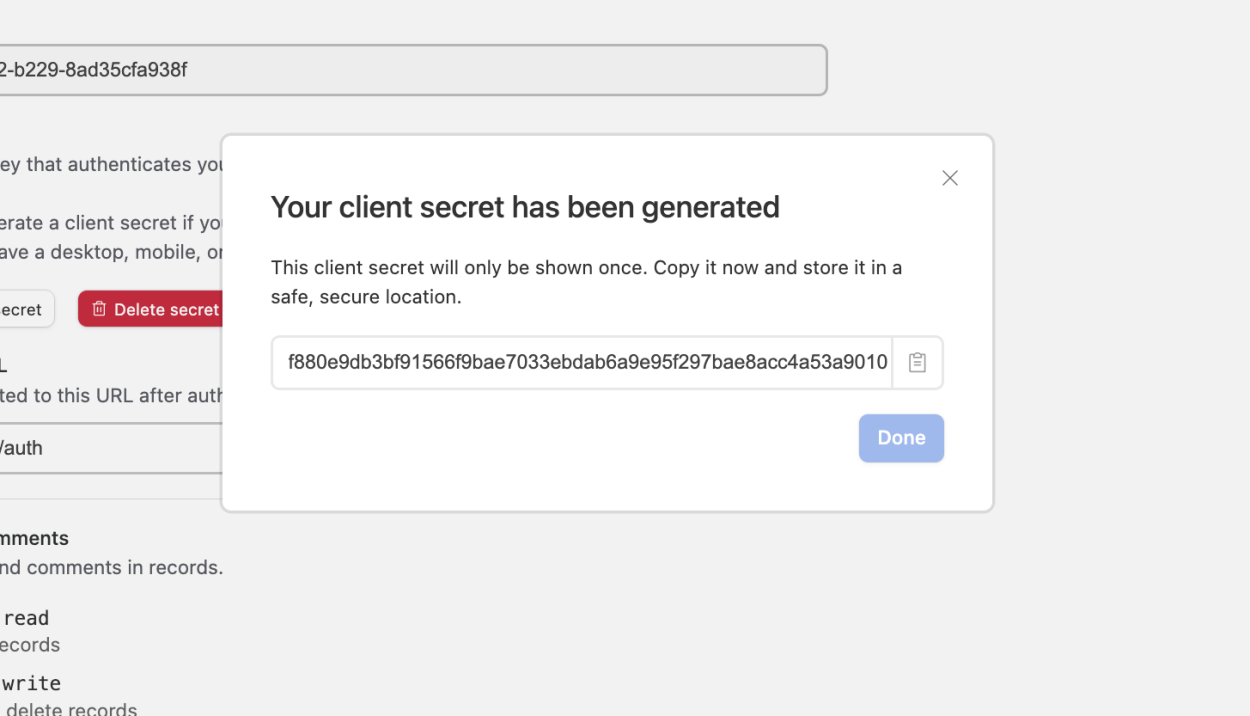The width and height of the screenshot is (1250, 716).
Task: Click the red Delete secret label
Action: coord(165,310)
